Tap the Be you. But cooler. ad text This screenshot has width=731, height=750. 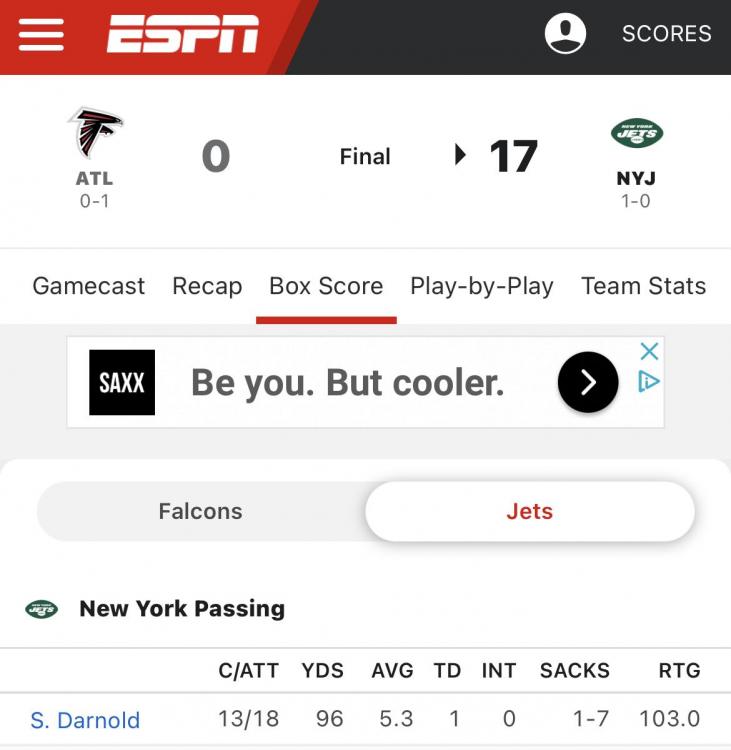tap(347, 382)
